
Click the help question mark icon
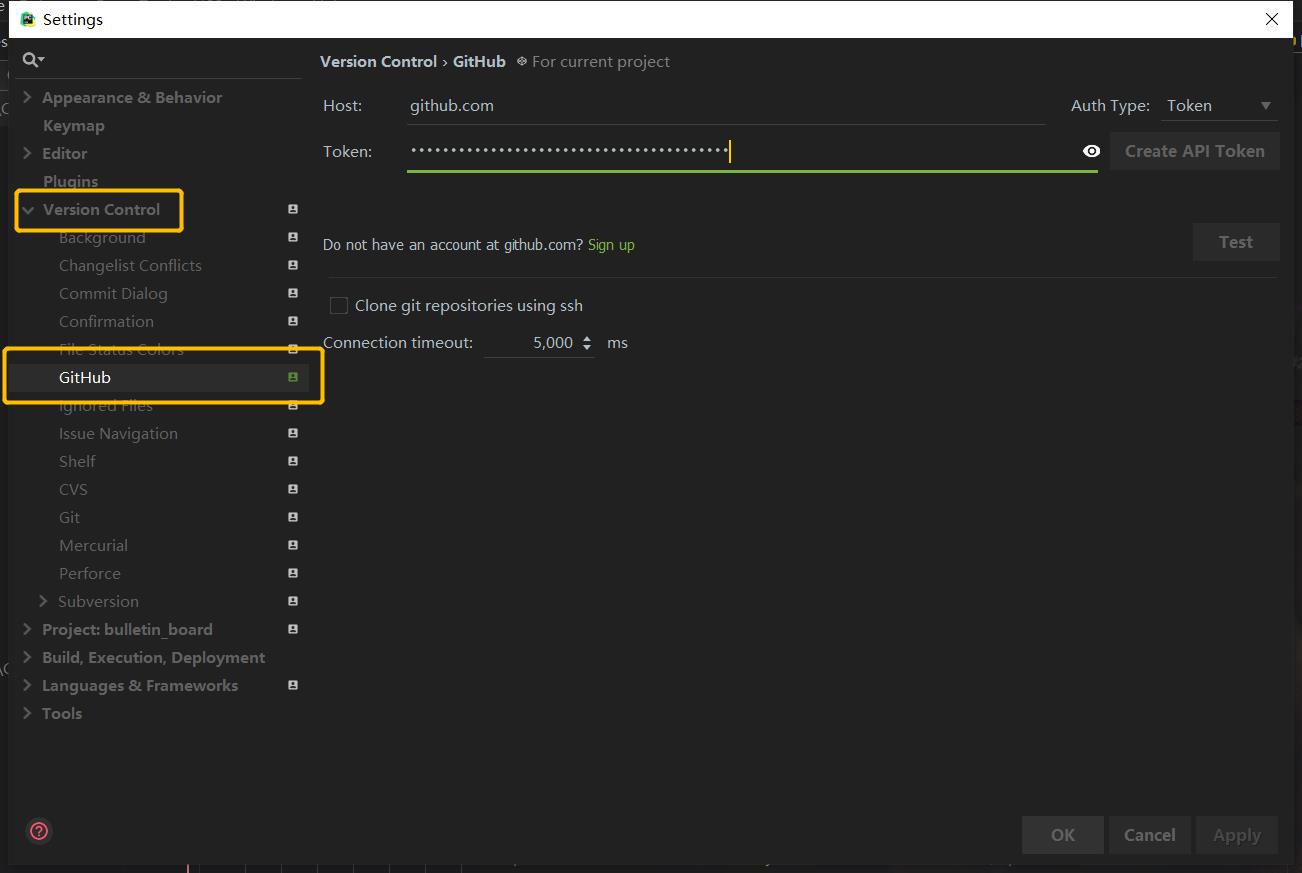point(39,831)
